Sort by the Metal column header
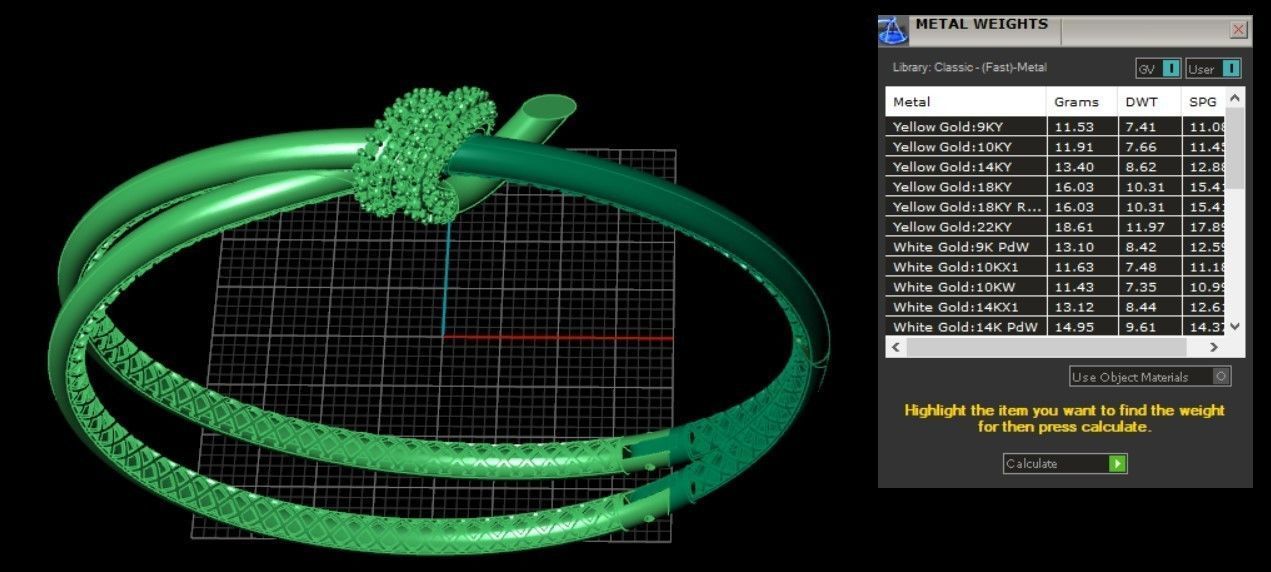Viewport: 1271px width, 572px height. [x=966, y=102]
